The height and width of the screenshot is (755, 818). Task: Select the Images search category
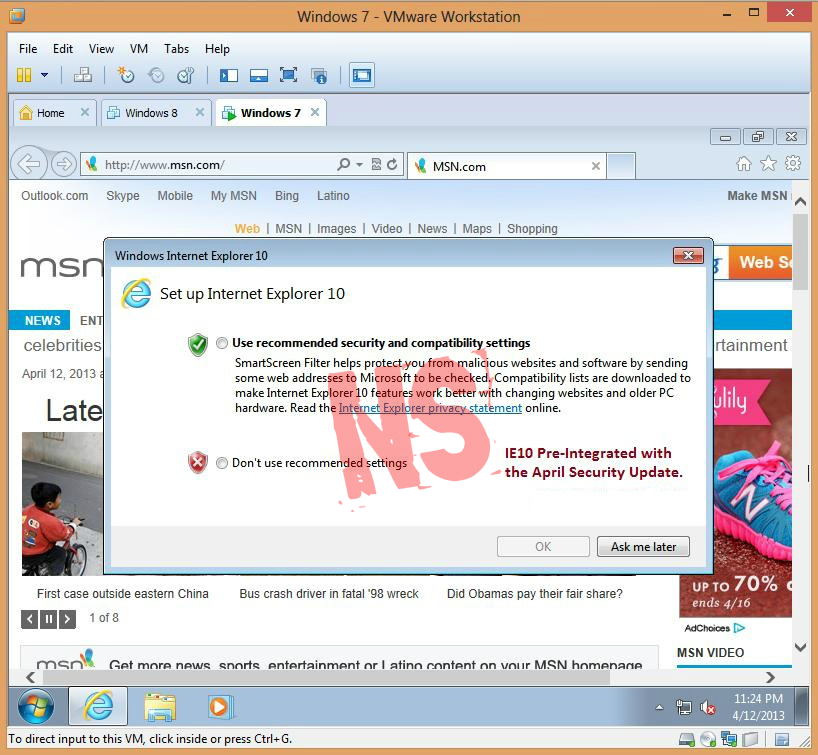(x=336, y=229)
